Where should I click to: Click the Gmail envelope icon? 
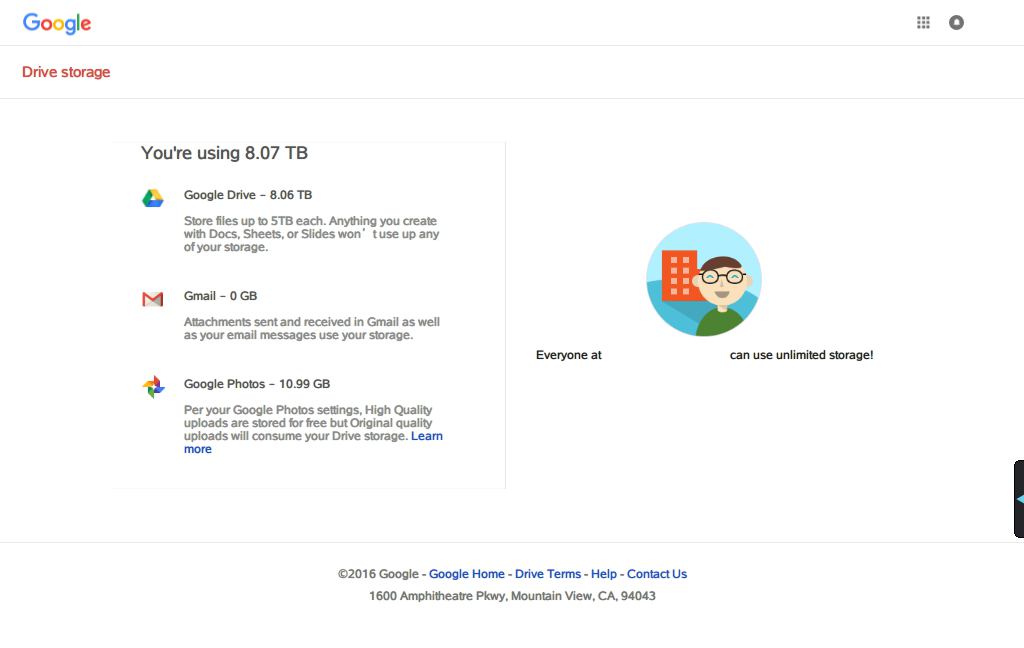pos(152,299)
